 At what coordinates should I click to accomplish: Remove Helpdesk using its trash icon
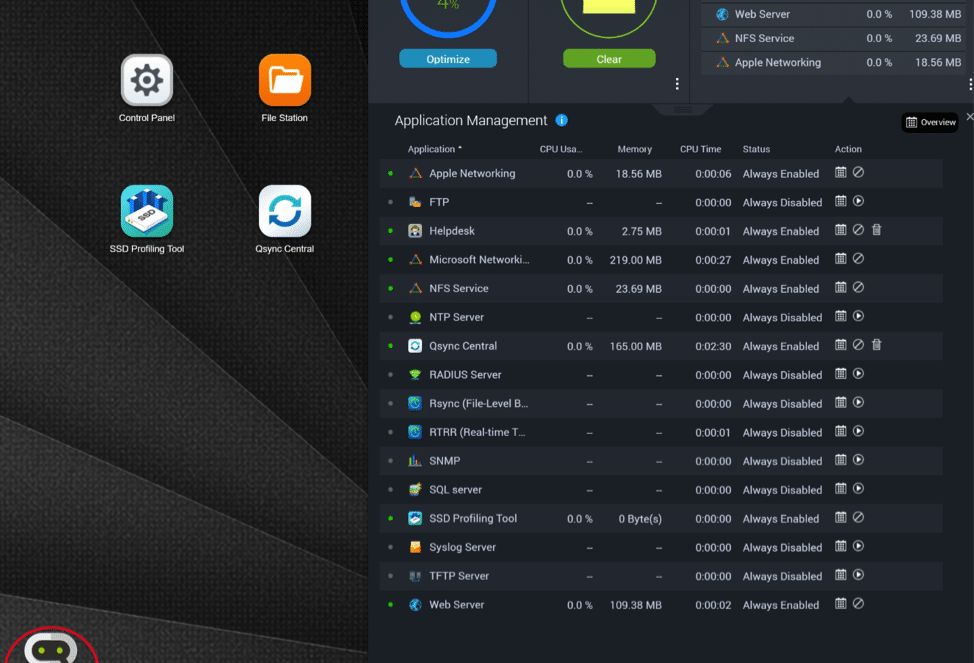pos(876,230)
